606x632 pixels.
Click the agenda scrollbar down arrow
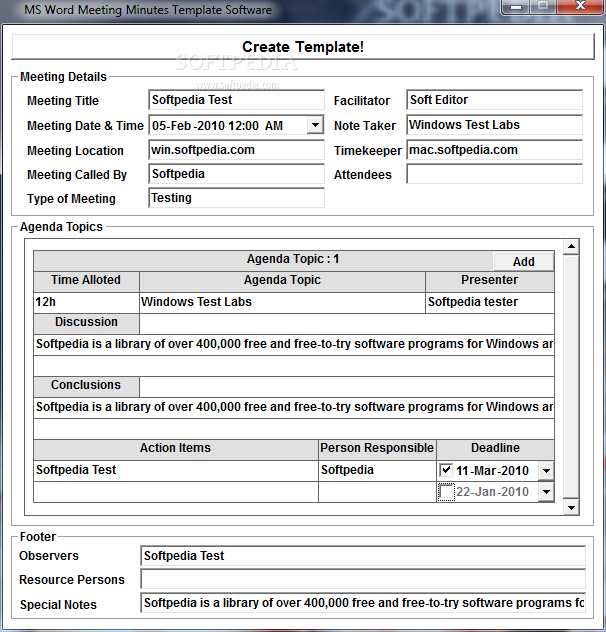point(571,508)
